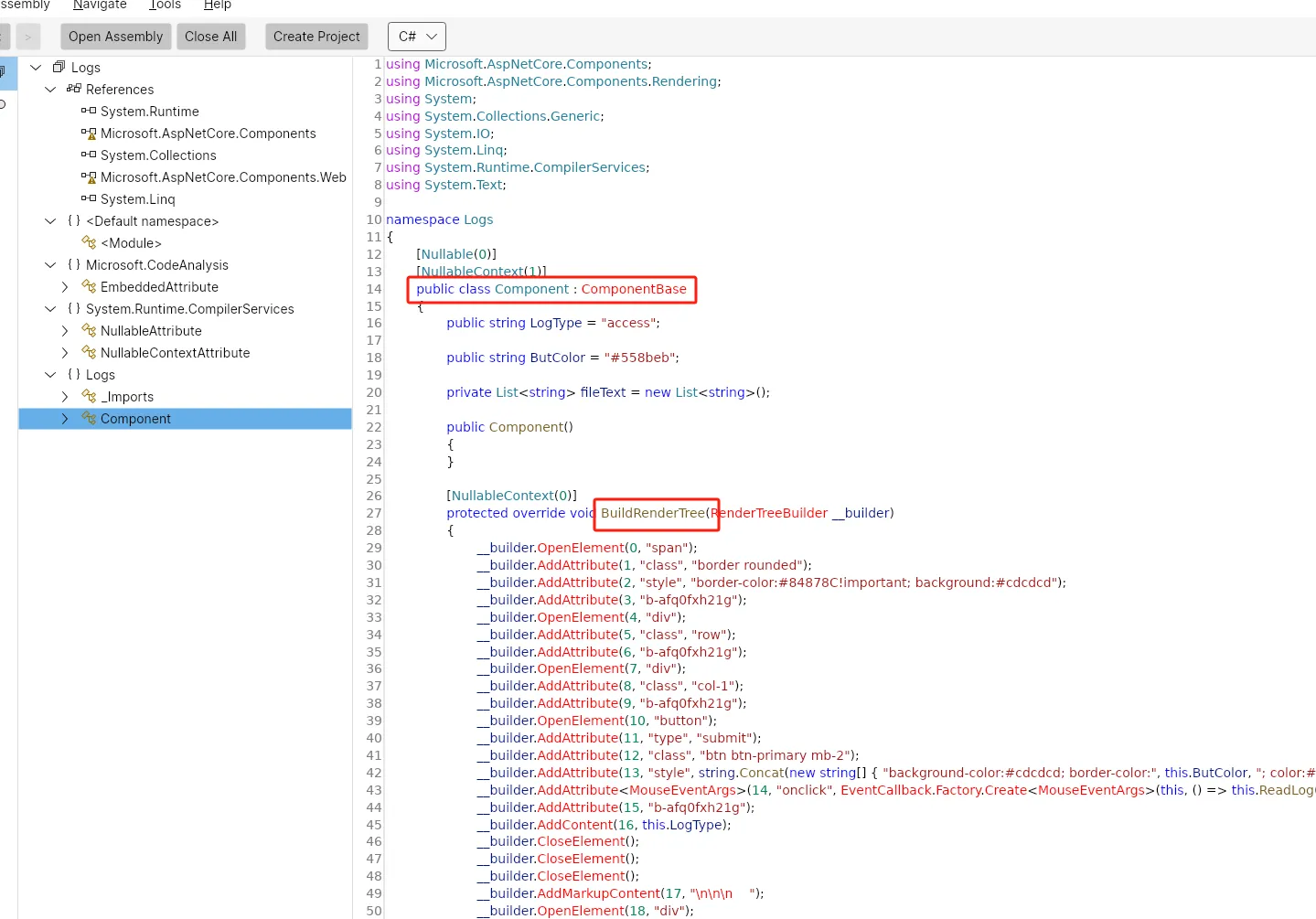Click "using System.IO" on line 5

coord(440,134)
